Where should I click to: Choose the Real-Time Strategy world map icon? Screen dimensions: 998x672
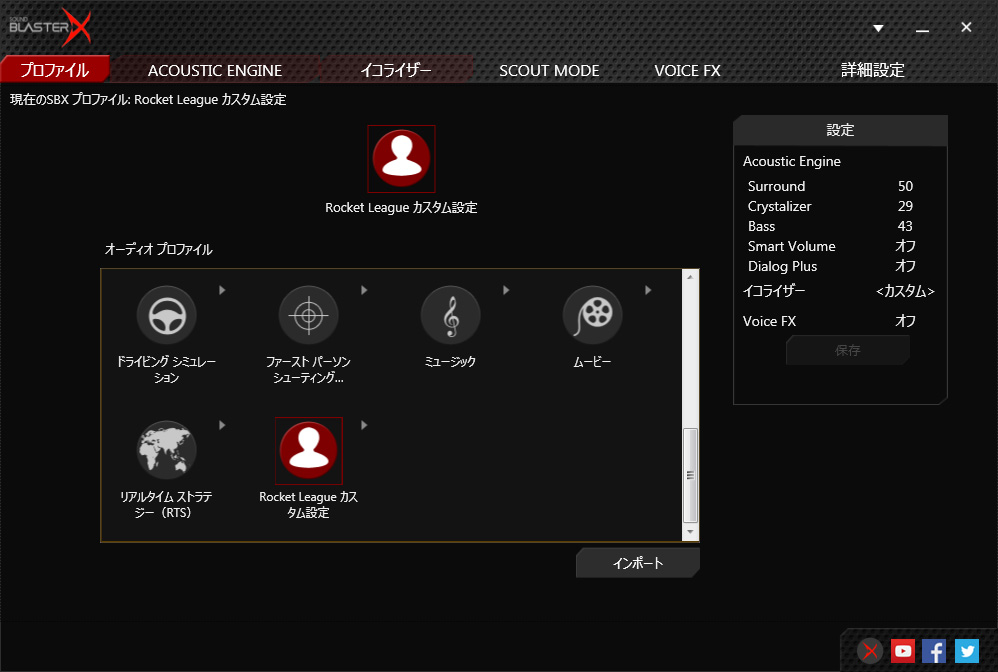click(167, 451)
